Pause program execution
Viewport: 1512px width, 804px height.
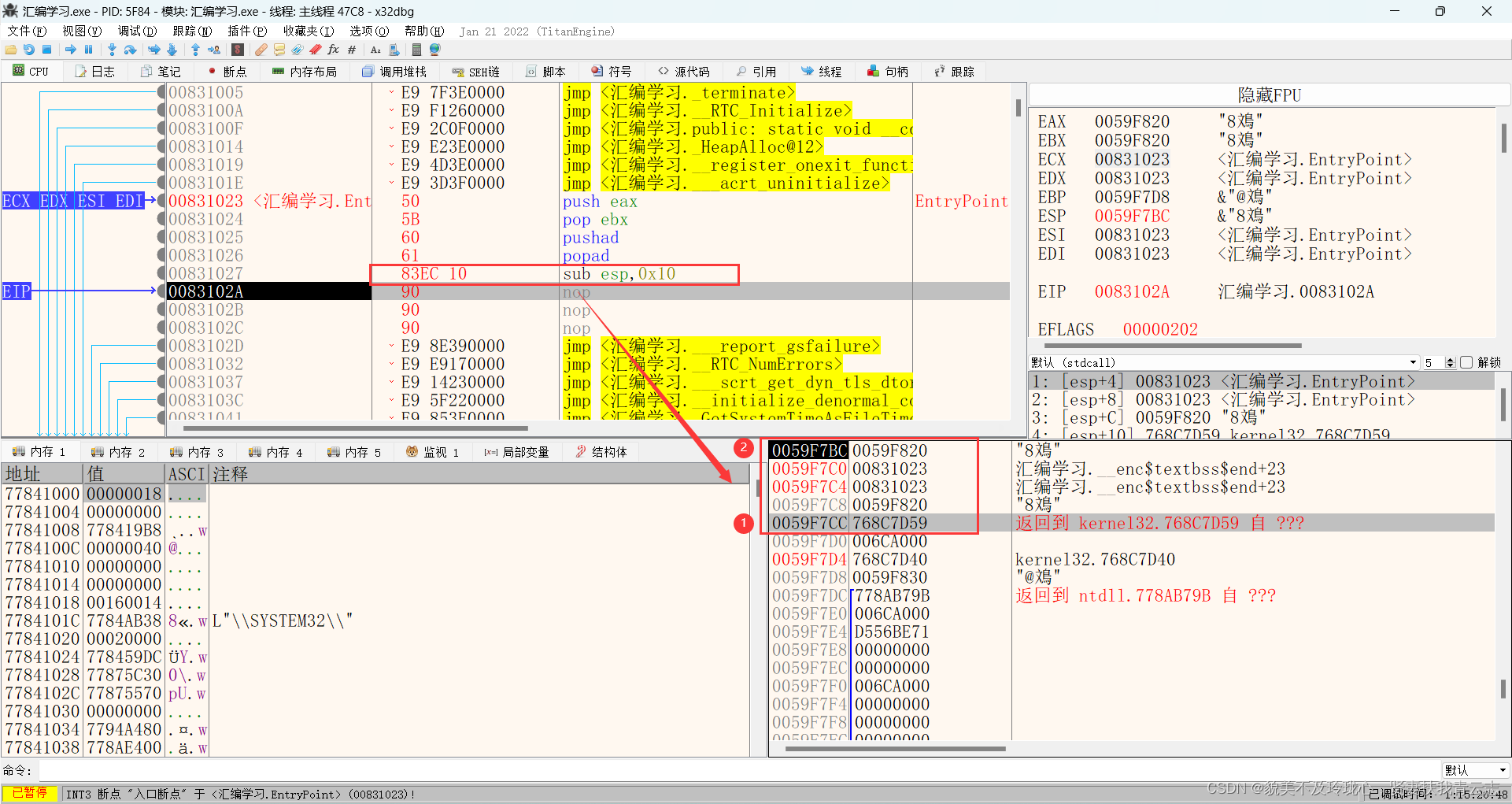(x=88, y=49)
